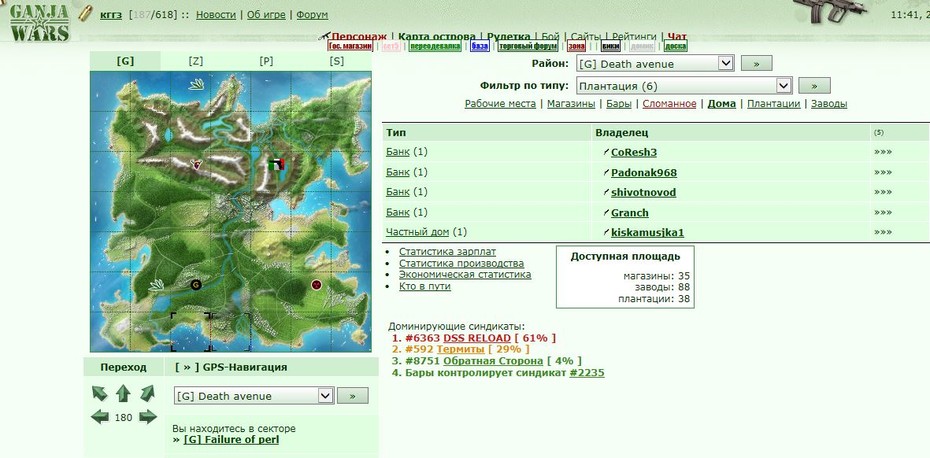930x458 pixels.
Task: Open the доска badge
Action: (x=676, y=46)
